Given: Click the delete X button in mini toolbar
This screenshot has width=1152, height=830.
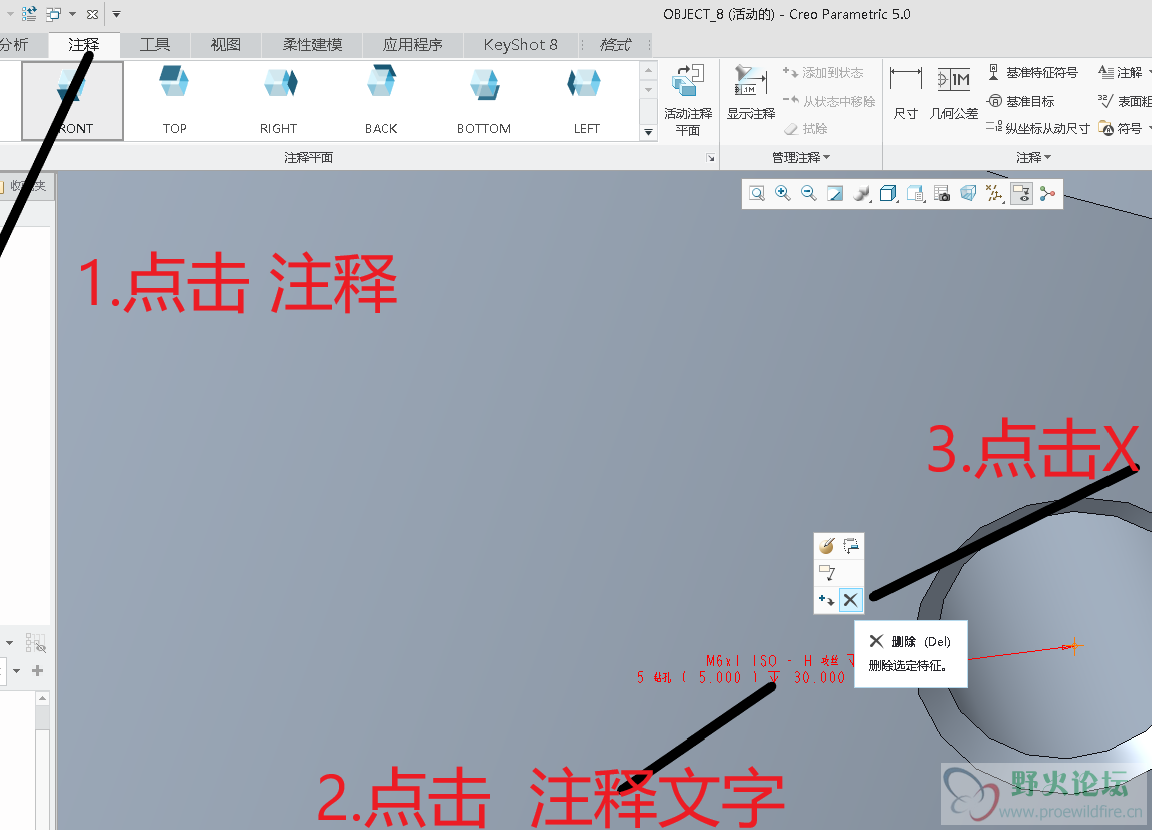Looking at the screenshot, I should point(851,600).
